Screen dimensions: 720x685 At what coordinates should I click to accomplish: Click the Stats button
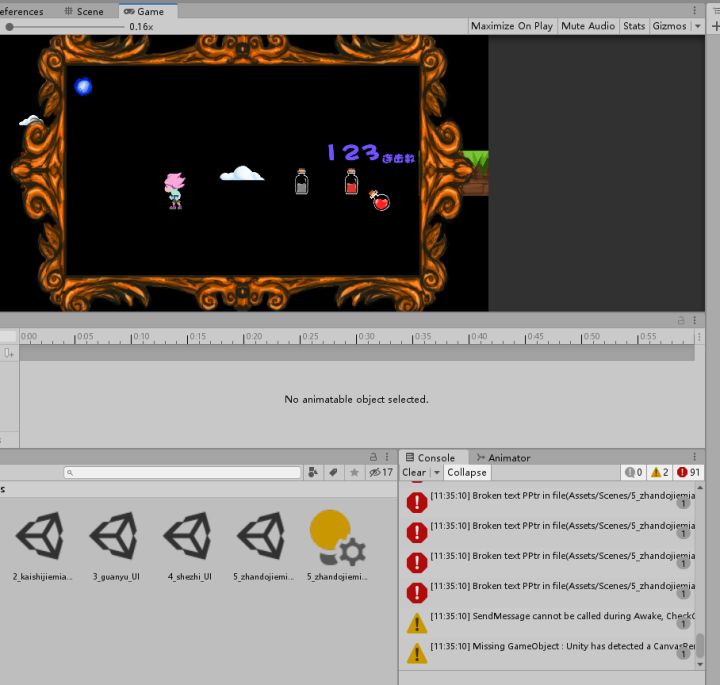pos(634,26)
